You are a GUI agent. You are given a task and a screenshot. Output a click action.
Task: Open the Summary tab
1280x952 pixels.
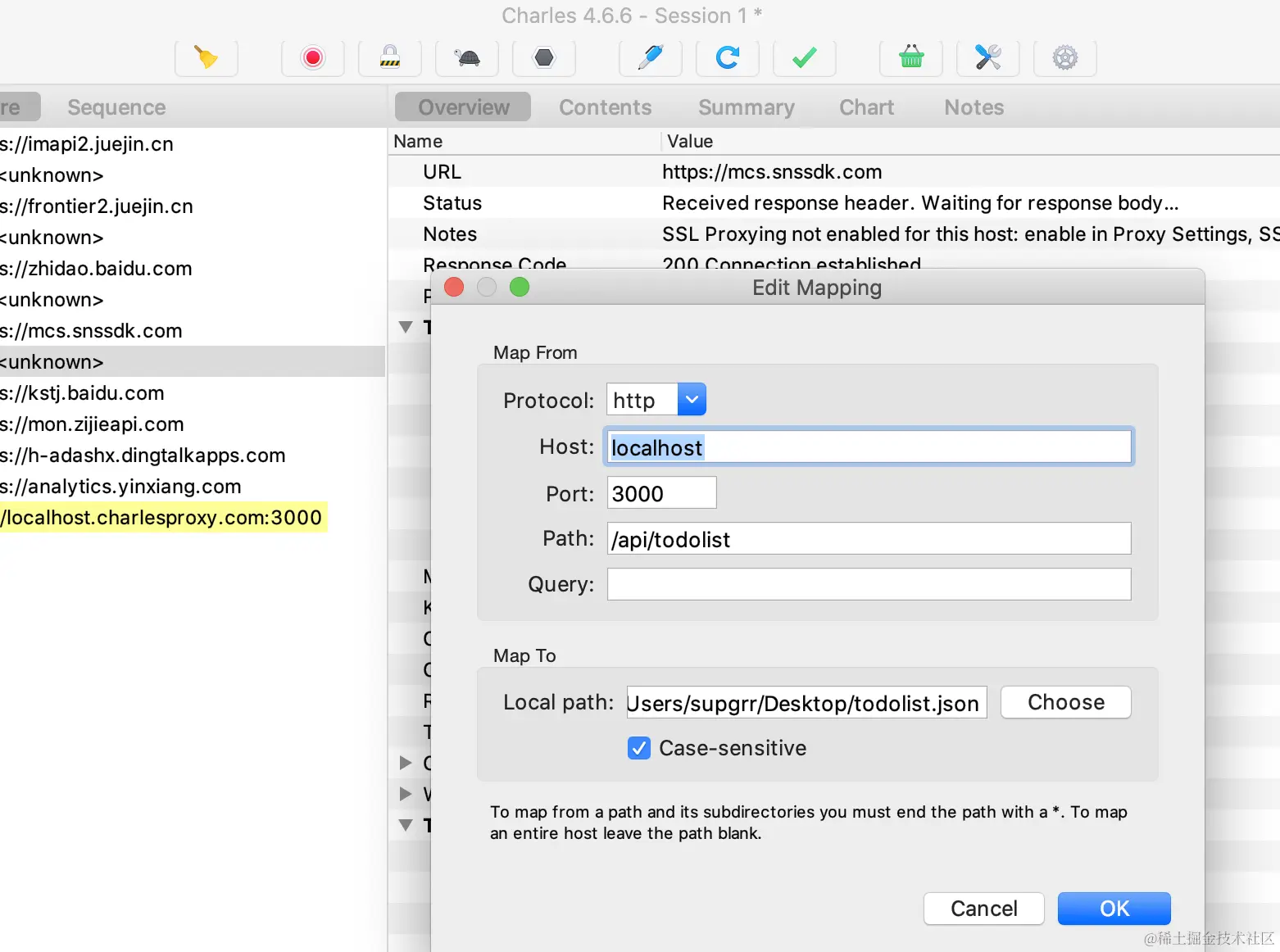[x=747, y=107]
